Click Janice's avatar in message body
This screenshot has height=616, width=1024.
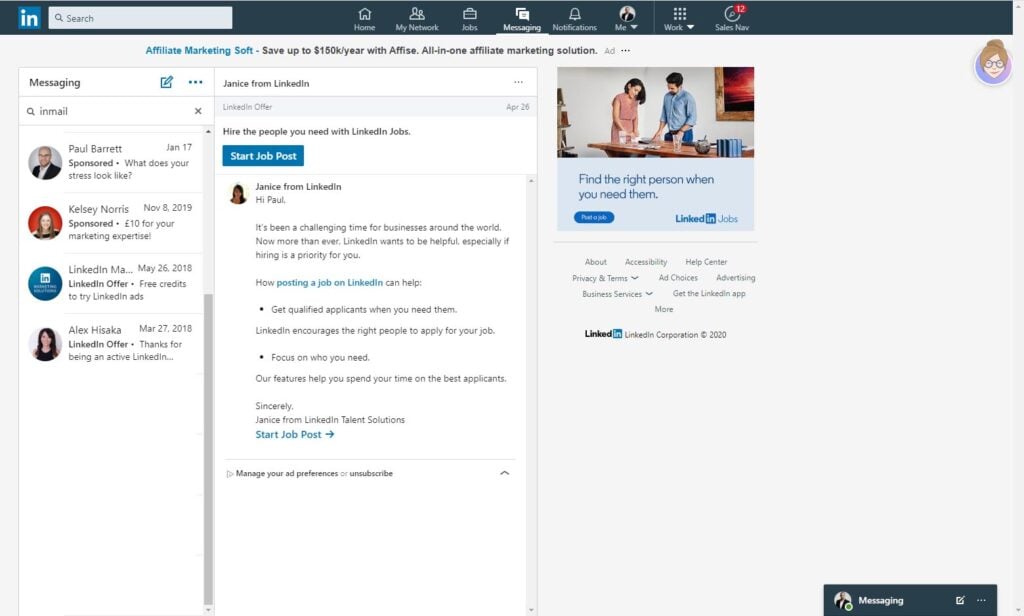(x=238, y=193)
